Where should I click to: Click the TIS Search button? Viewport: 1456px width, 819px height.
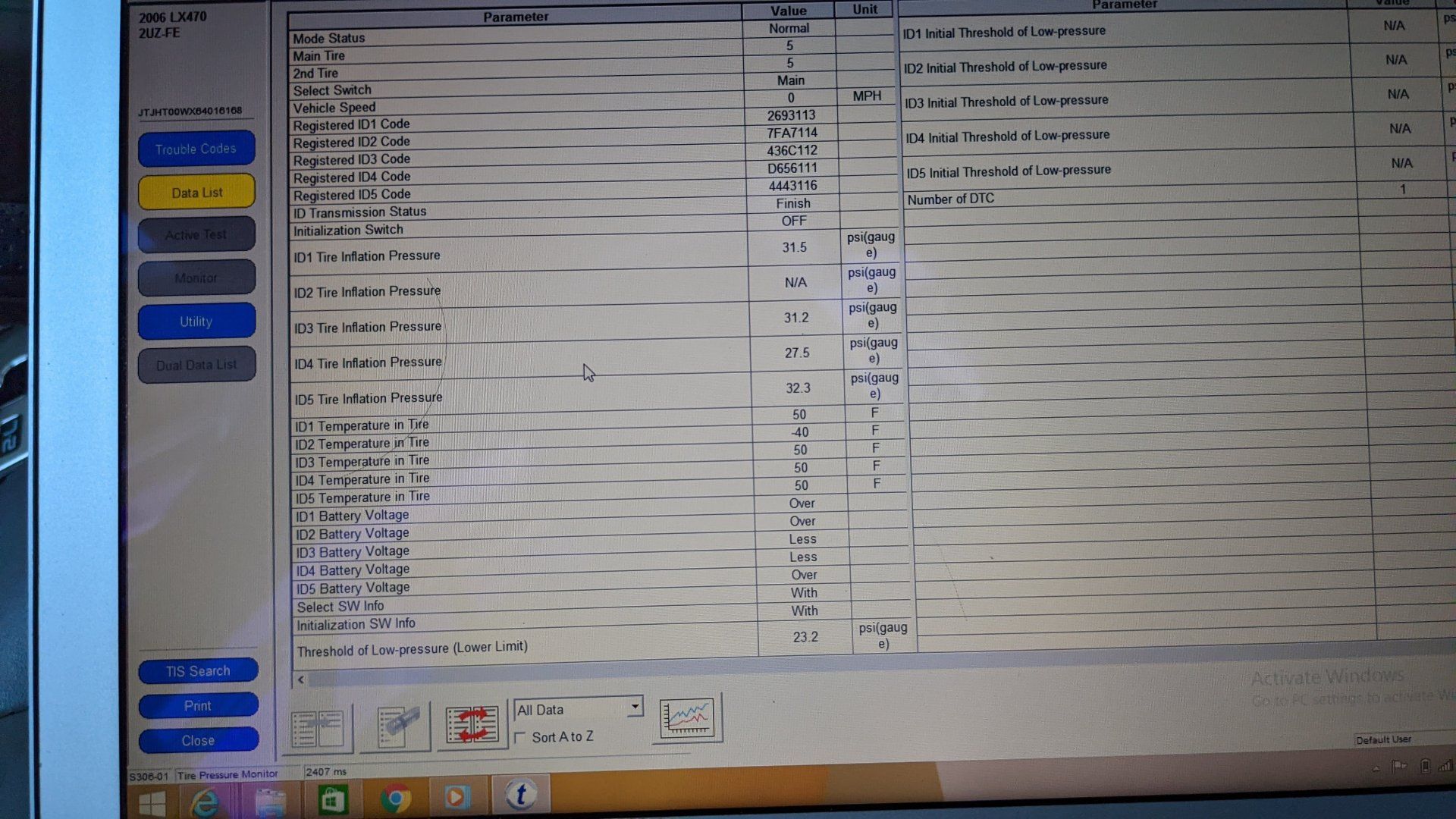(x=198, y=671)
